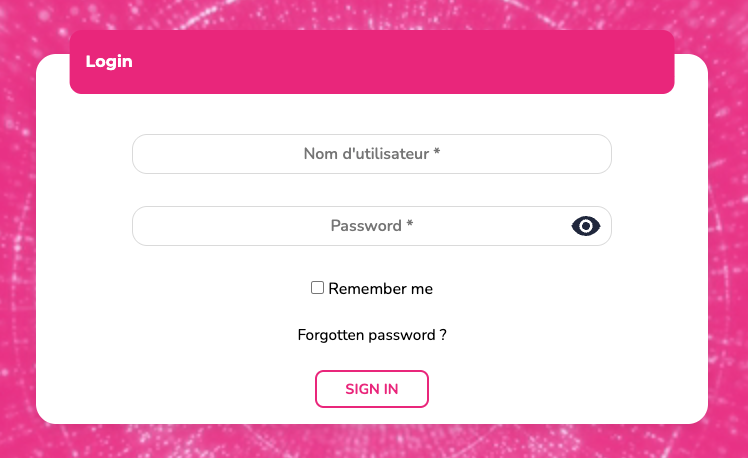This screenshot has height=458, width=748.
Task: Click the pink Login banner
Action: (372, 62)
